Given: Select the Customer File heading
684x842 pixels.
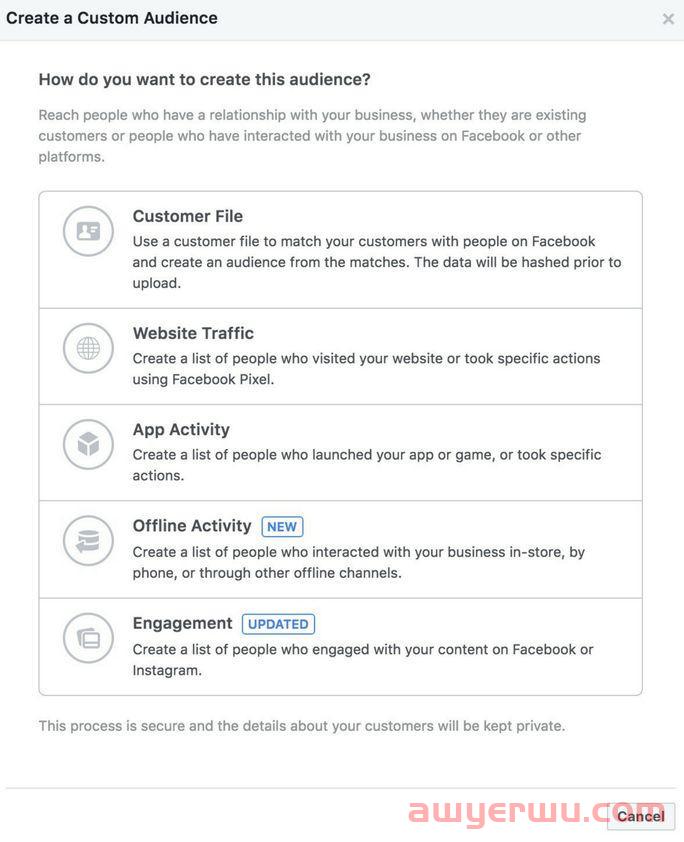Looking at the screenshot, I should click(x=188, y=216).
